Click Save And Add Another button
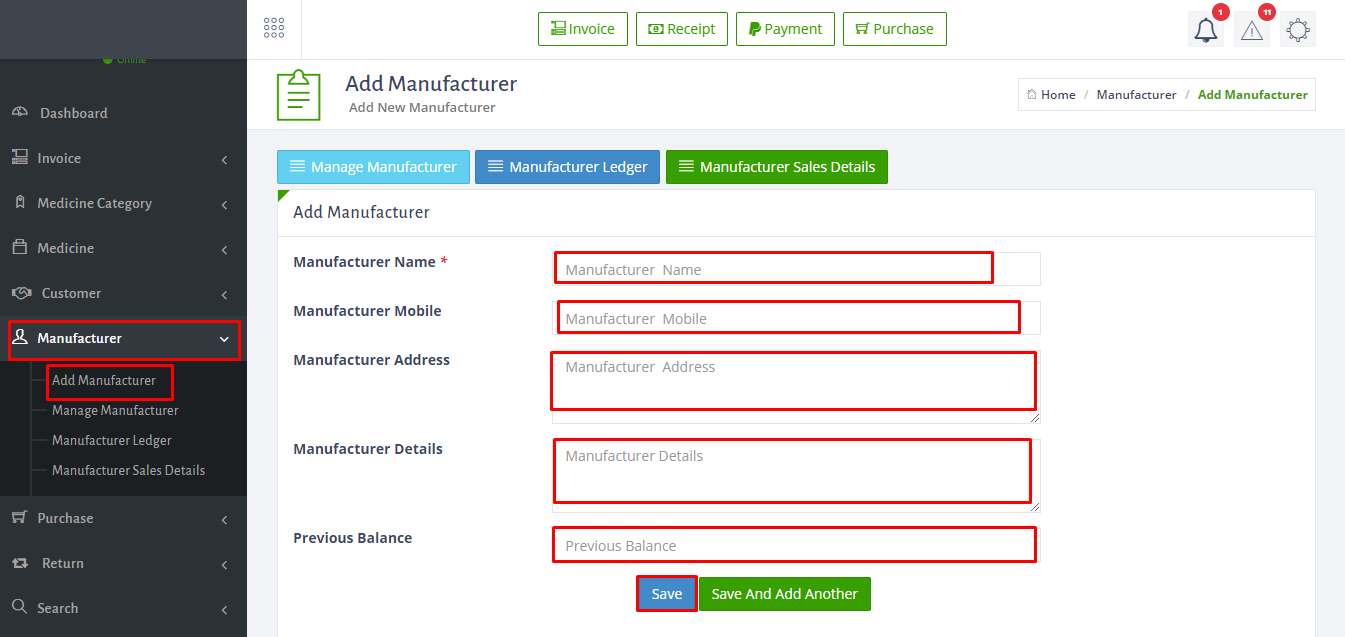Screen dimensions: 1345x637 (x=785, y=594)
